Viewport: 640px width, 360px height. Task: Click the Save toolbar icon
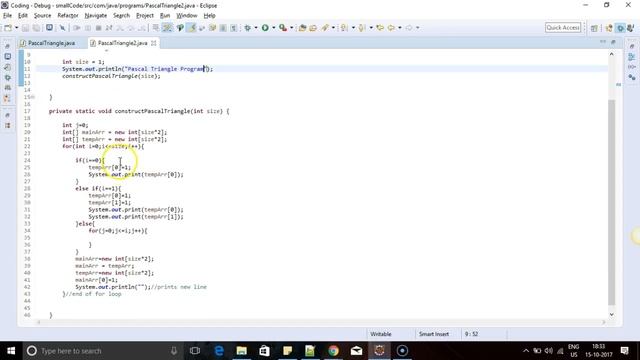[25, 28]
